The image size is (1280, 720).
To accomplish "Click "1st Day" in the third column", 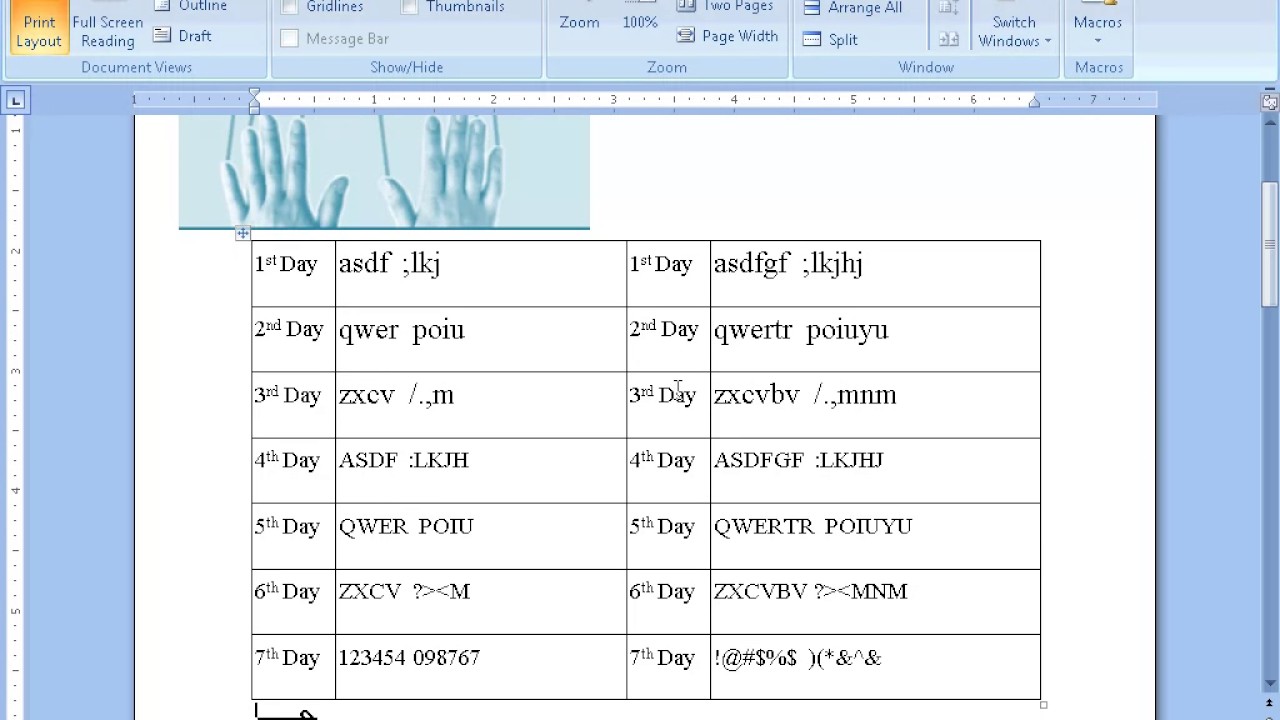I will [661, 264].
